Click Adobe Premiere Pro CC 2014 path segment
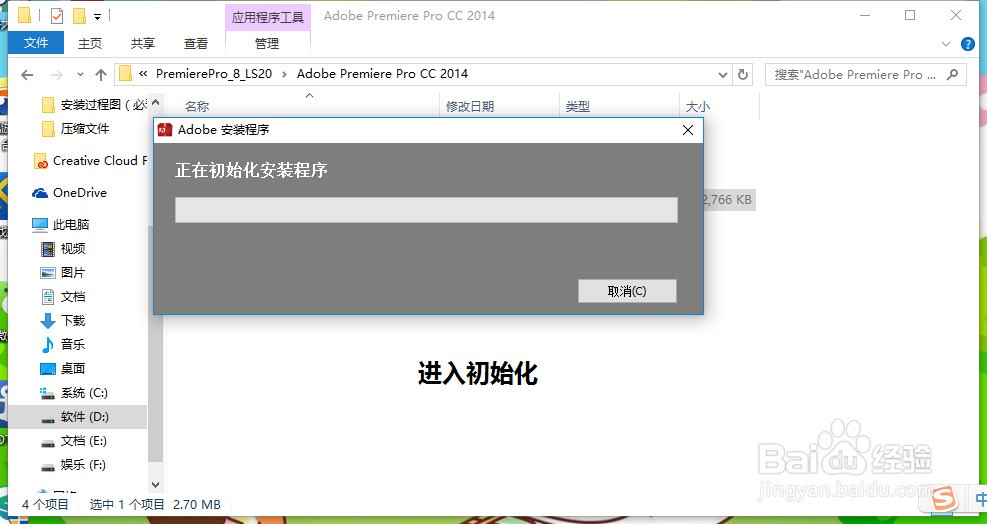Viewport: 987px width, 524px height. click(x=382, y=74)
